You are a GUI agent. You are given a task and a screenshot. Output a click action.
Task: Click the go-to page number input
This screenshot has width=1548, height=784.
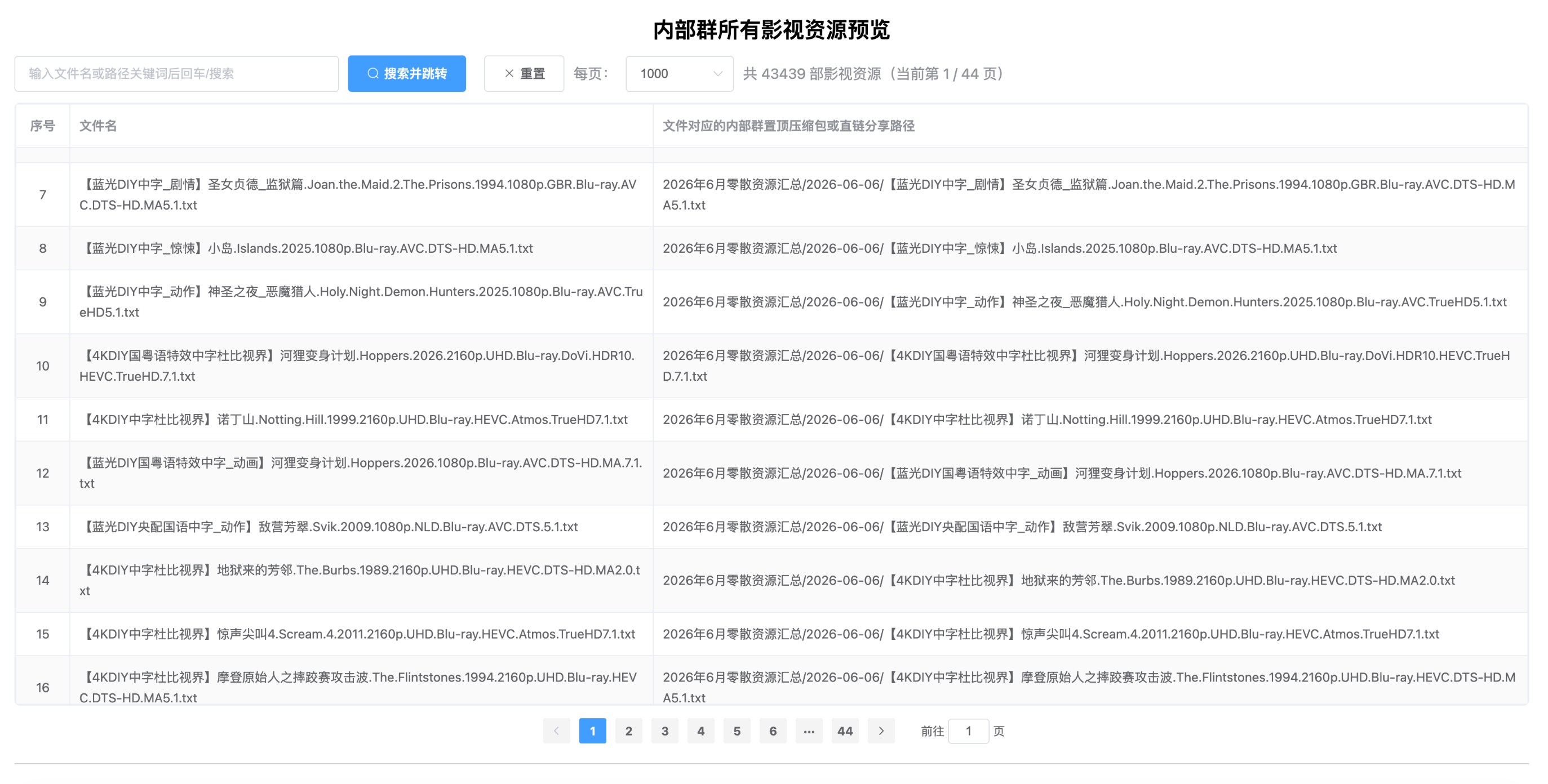pyautogui.click(x=968, y=730)
